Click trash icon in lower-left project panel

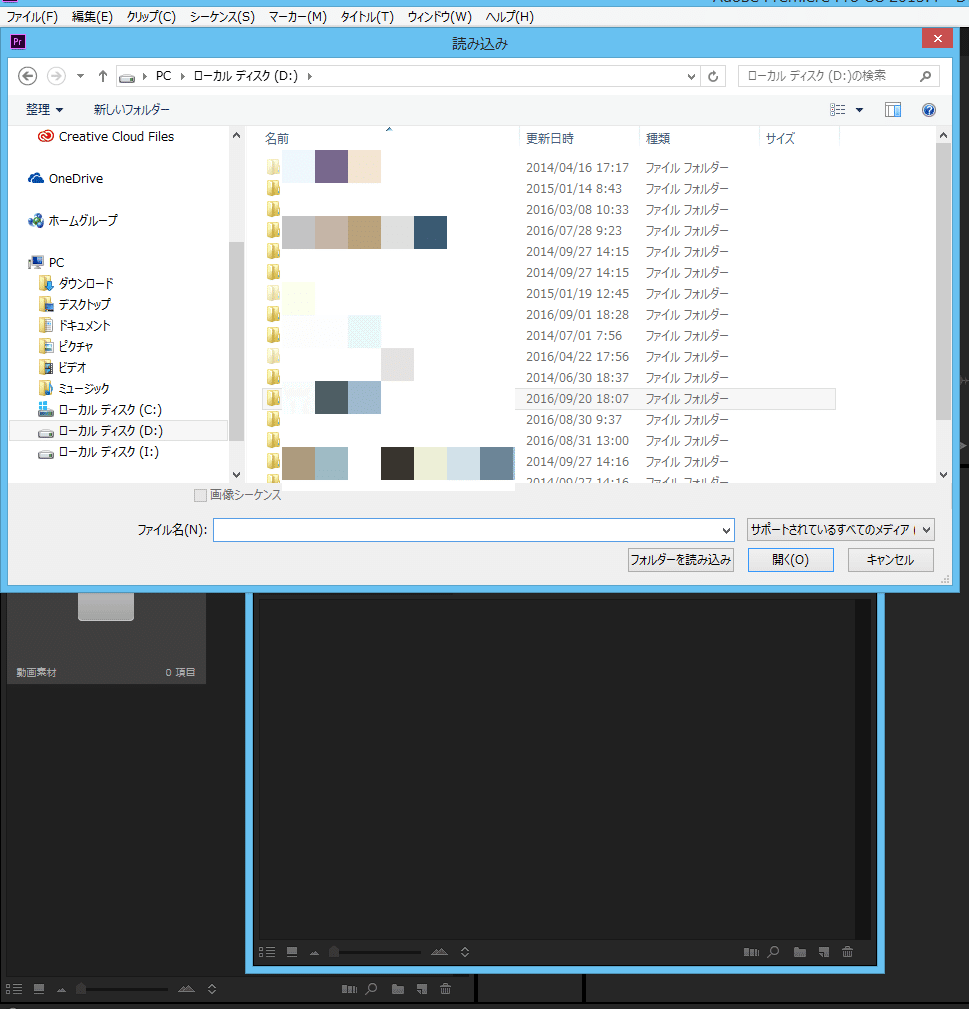(445, 988)
